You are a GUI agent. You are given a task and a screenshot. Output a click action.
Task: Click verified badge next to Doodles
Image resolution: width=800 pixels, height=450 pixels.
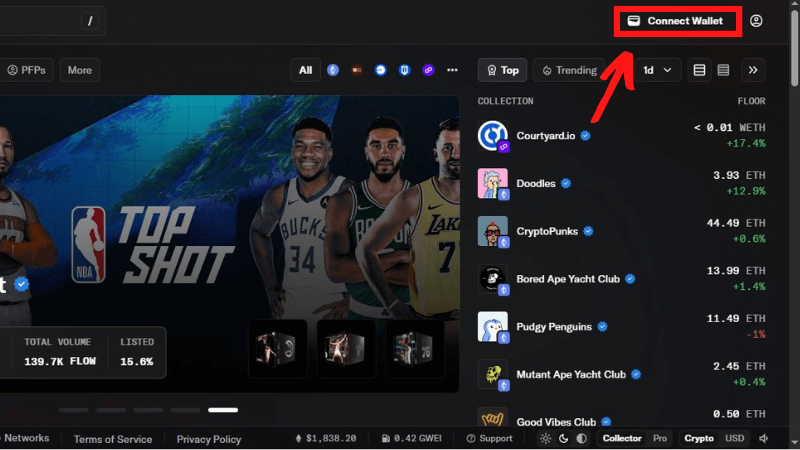pyautogui.click(x=566, y=183)
